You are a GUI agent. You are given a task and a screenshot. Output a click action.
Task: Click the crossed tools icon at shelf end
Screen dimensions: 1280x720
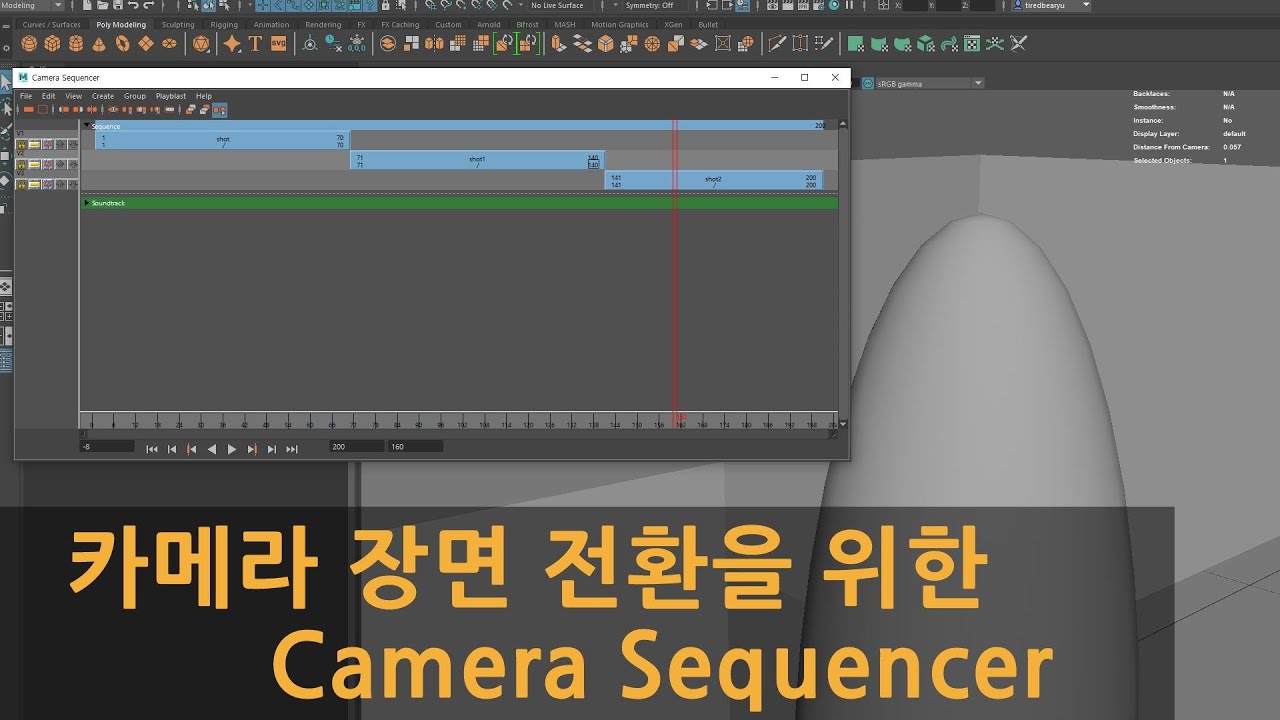coord(1019,44)
